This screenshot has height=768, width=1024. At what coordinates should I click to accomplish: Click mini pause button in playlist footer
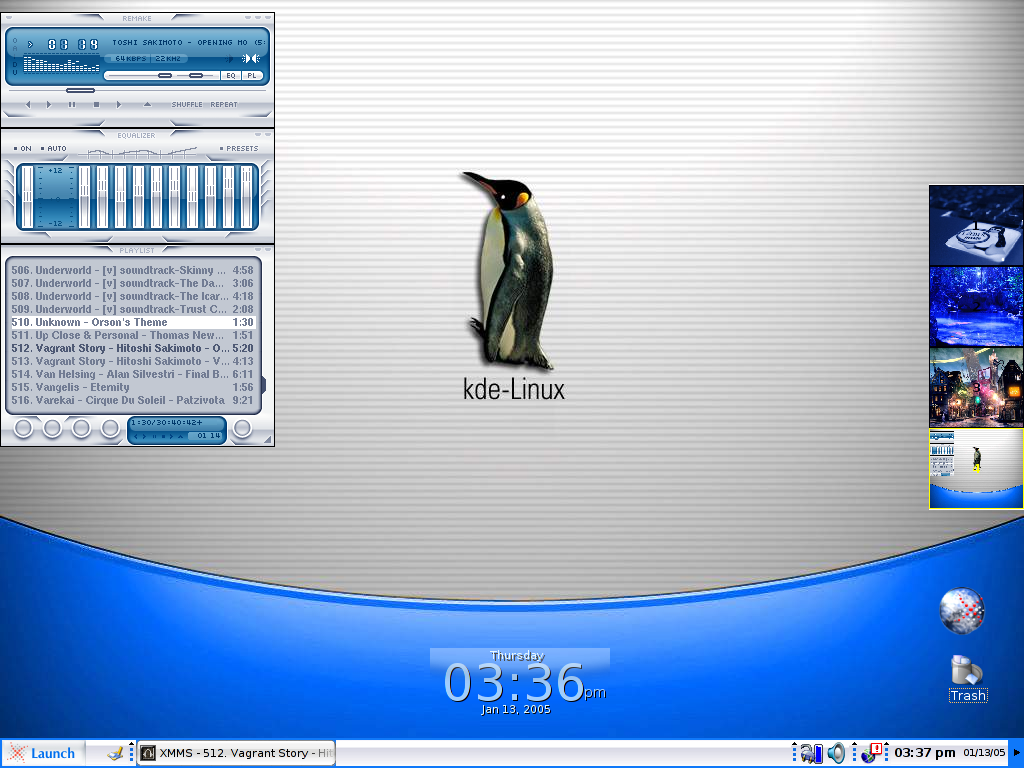(154, 436)
